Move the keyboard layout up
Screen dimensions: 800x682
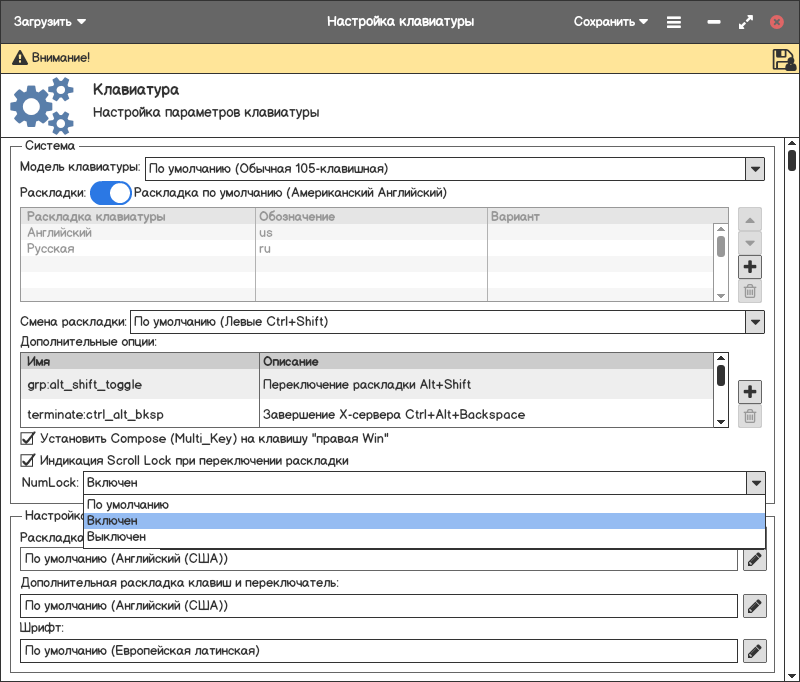pos(750,219)
